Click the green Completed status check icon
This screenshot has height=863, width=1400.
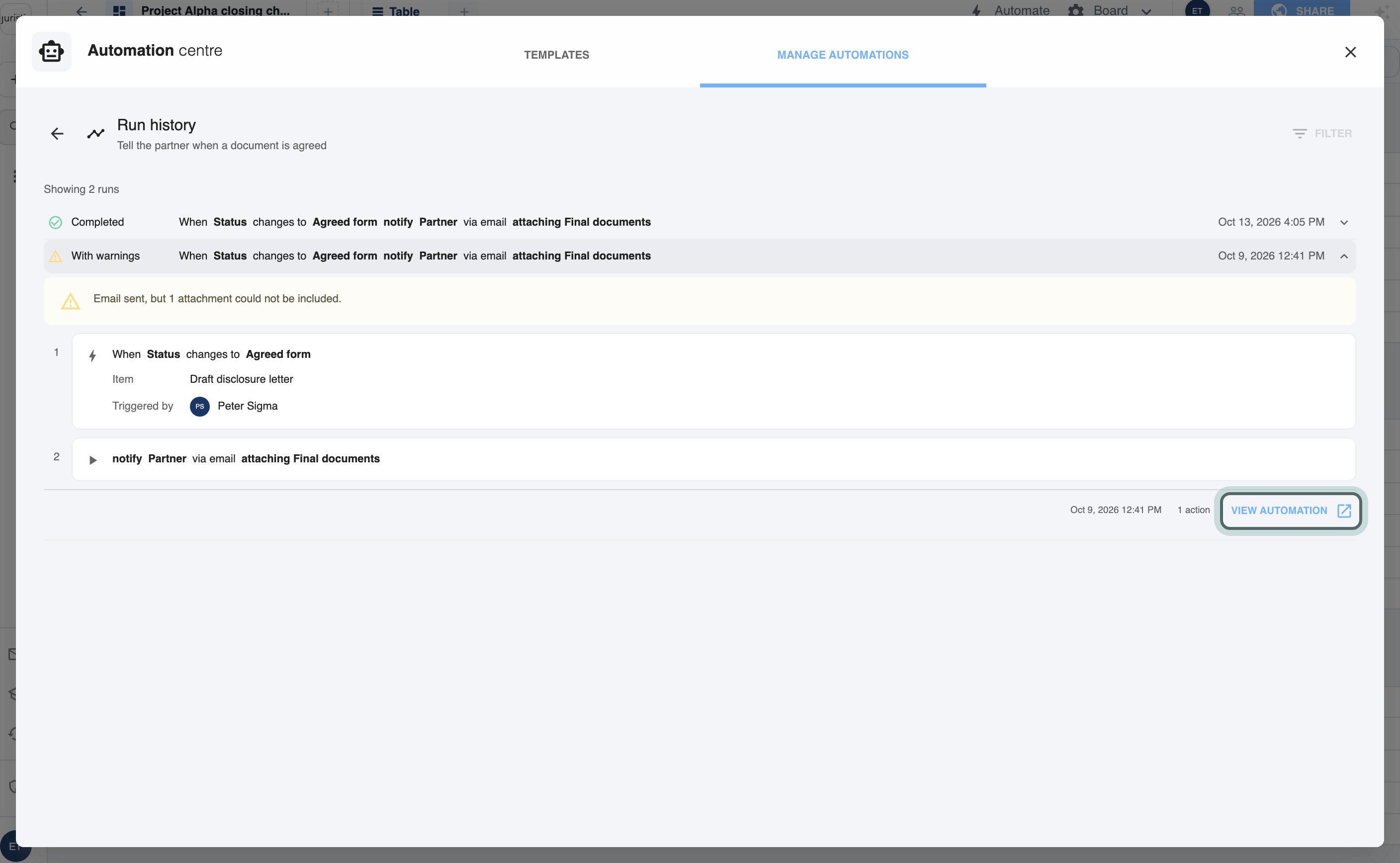[55, 223]
